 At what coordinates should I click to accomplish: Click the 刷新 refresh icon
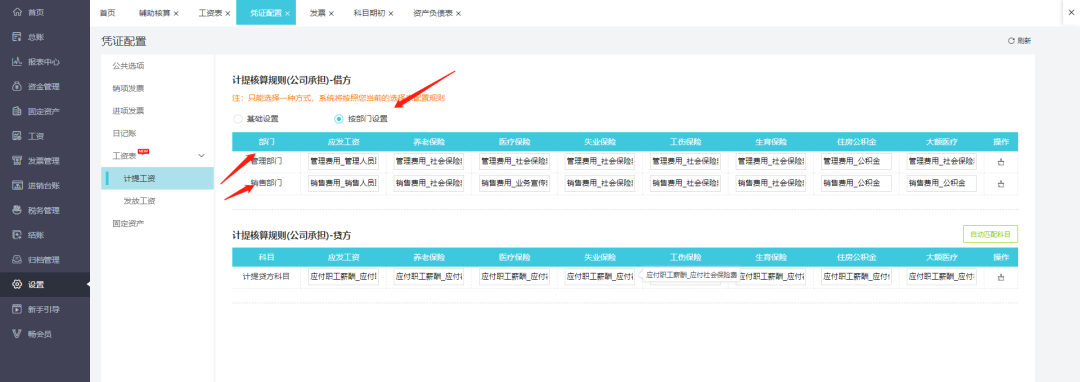(1011, 41)
